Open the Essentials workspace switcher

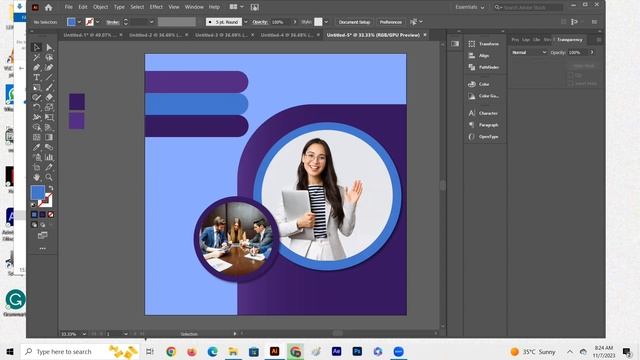pos(470,7)
